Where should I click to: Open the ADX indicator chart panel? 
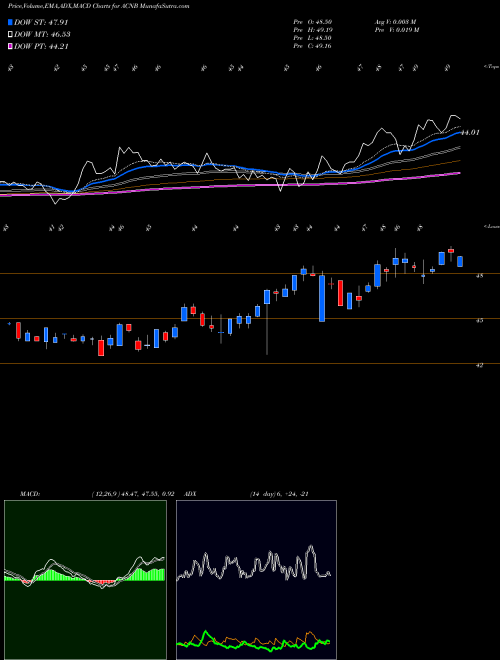(x=256, y=580)
